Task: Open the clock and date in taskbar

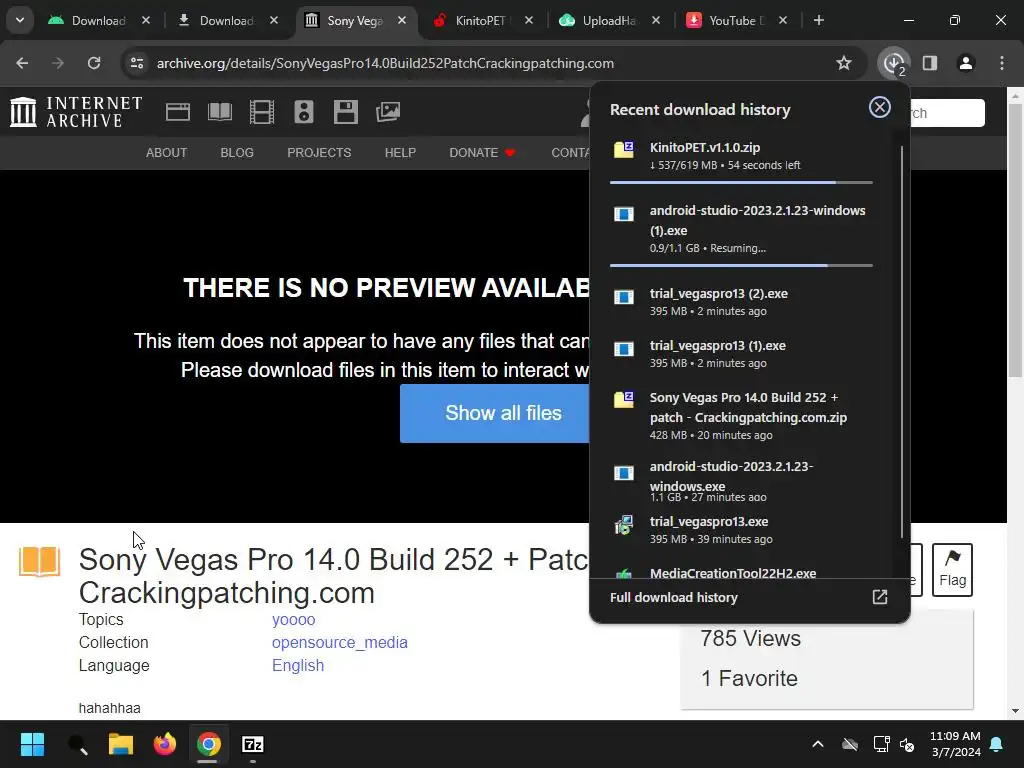Action: click(955, 744)
